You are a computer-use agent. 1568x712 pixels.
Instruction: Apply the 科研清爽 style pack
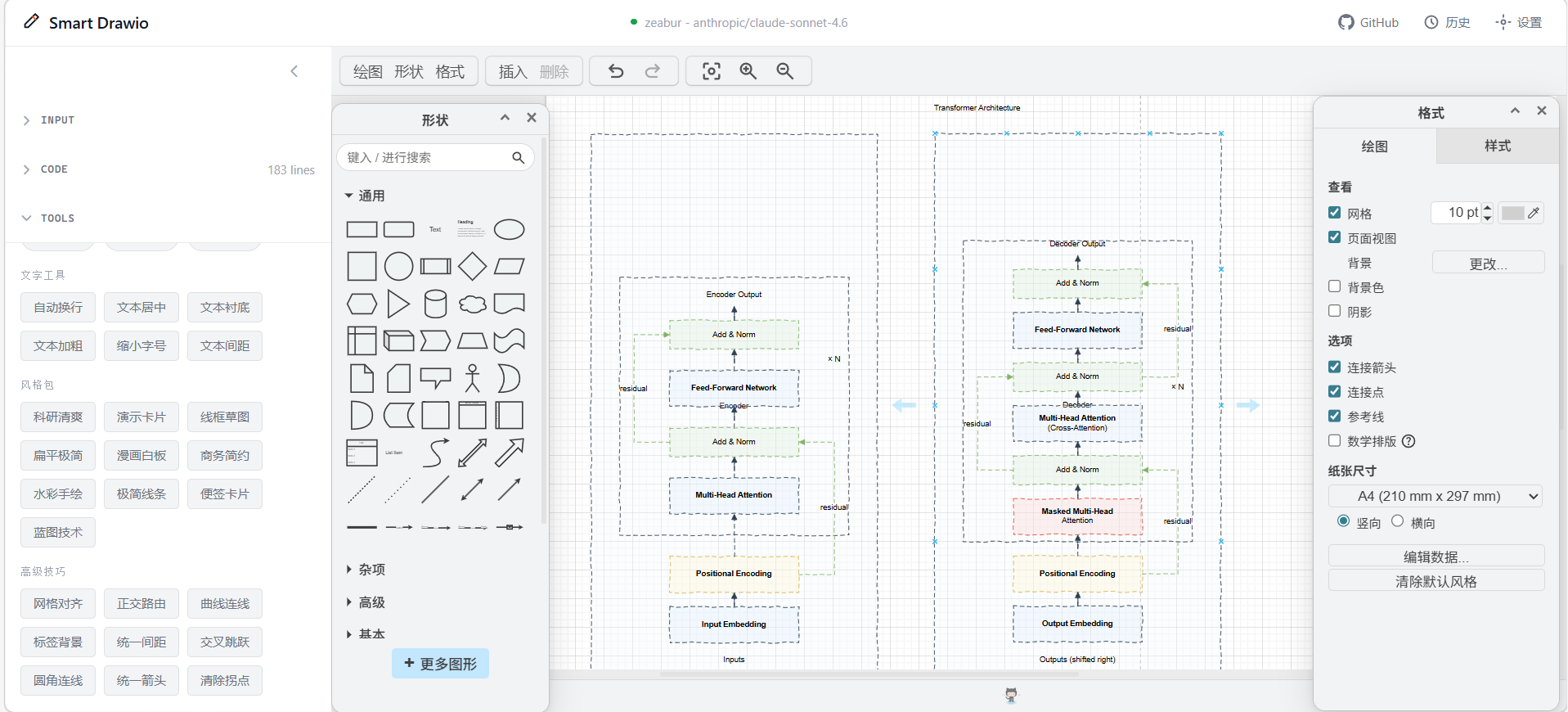pyautogui.click(x=58, y=417)
